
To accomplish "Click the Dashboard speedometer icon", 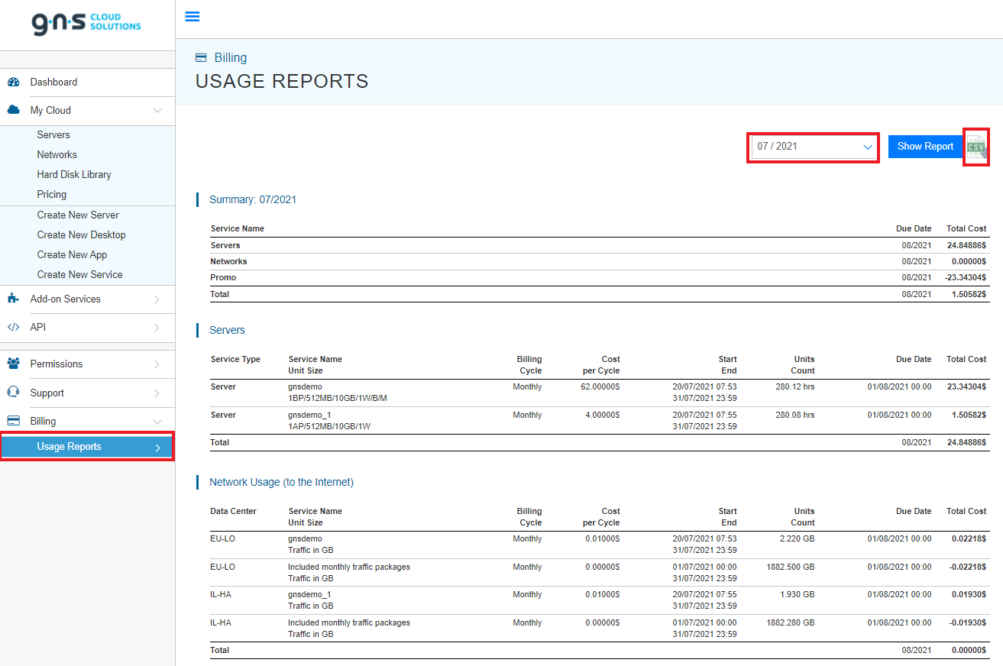I will [13, 82].
